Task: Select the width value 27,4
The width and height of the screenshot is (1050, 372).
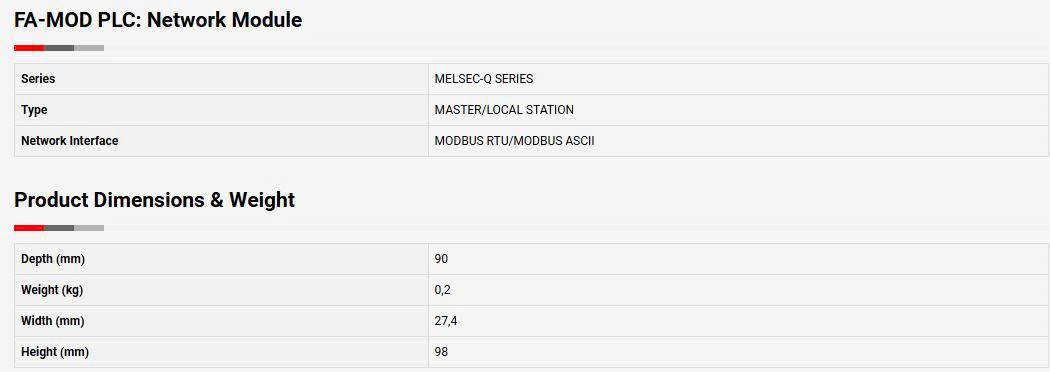Action: pyautogui.click(x=446, y=321)
